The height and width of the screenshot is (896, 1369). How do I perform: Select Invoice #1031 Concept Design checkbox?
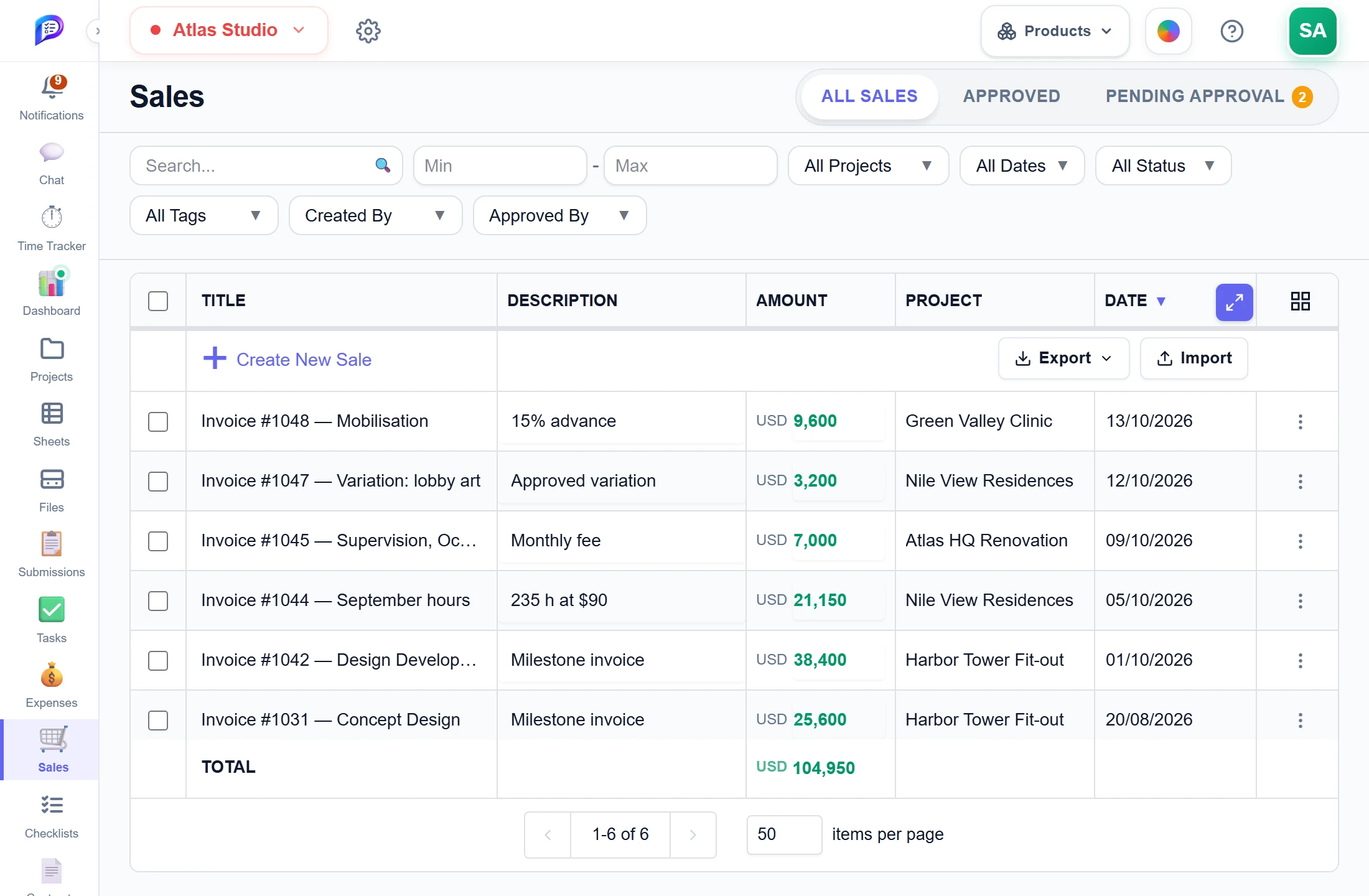click(158, 721)
